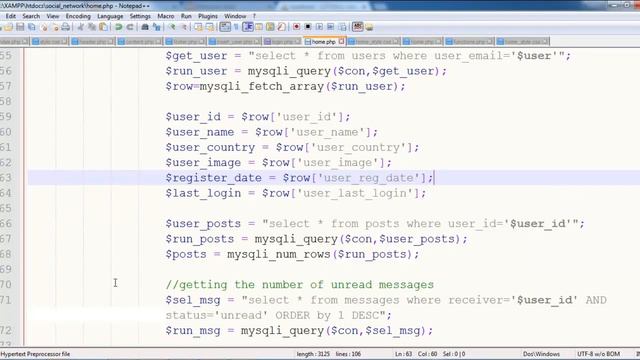
Task: Start macro recording with red dot
Action: tap(296, 27)
